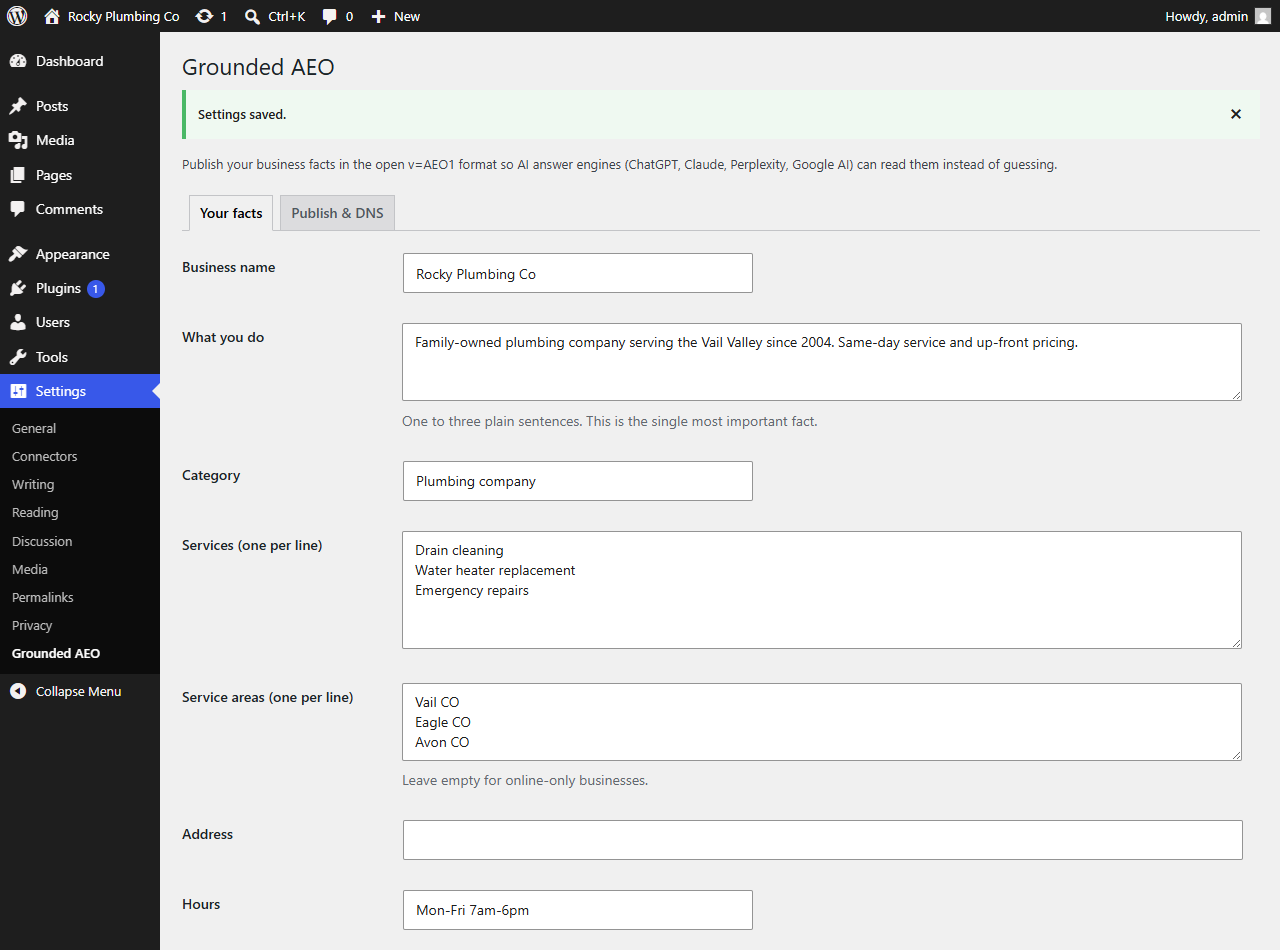Open the Appearance menu
The width and height of the screenshot is (1280, 950).
[x=80, y=254]
